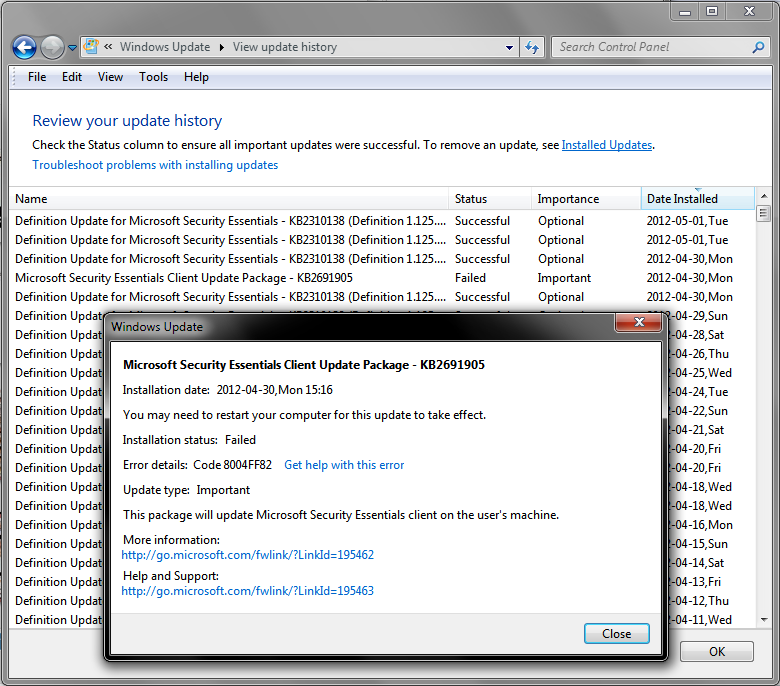Open the Help menu
780x686 pixels.
tap(196, 77)
